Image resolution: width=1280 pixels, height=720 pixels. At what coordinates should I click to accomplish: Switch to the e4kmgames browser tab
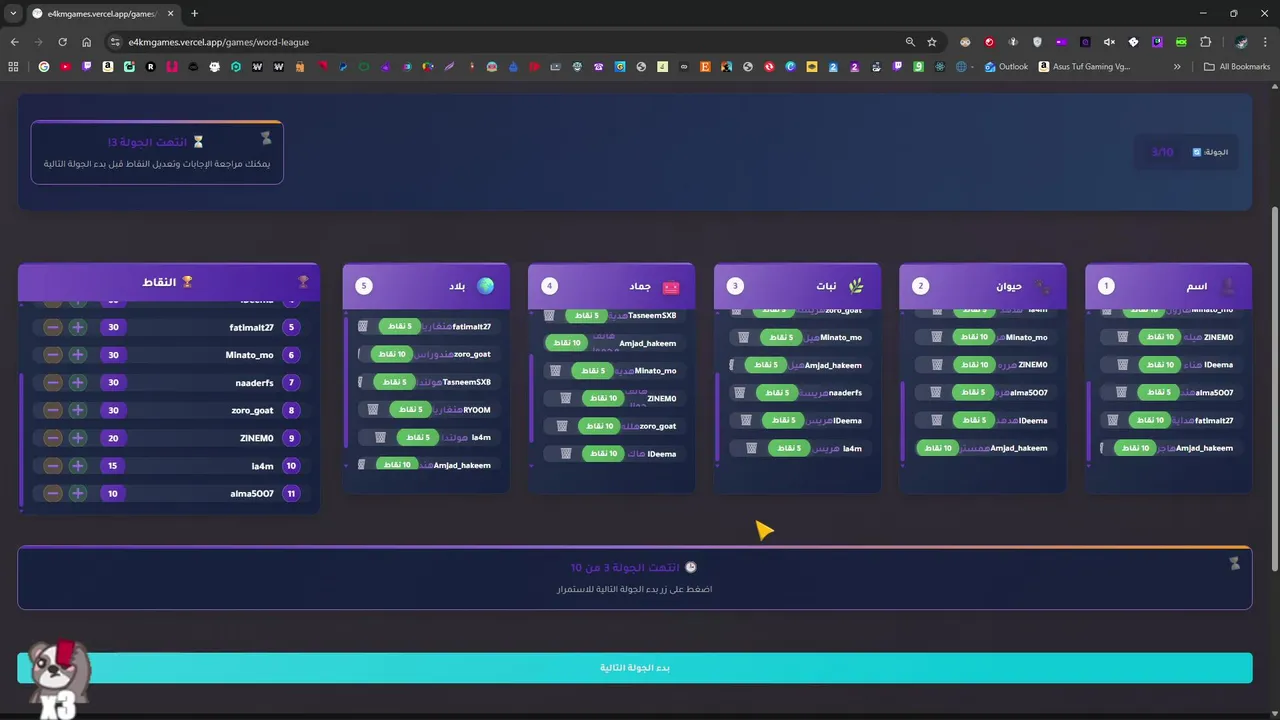tap(102, 13)
